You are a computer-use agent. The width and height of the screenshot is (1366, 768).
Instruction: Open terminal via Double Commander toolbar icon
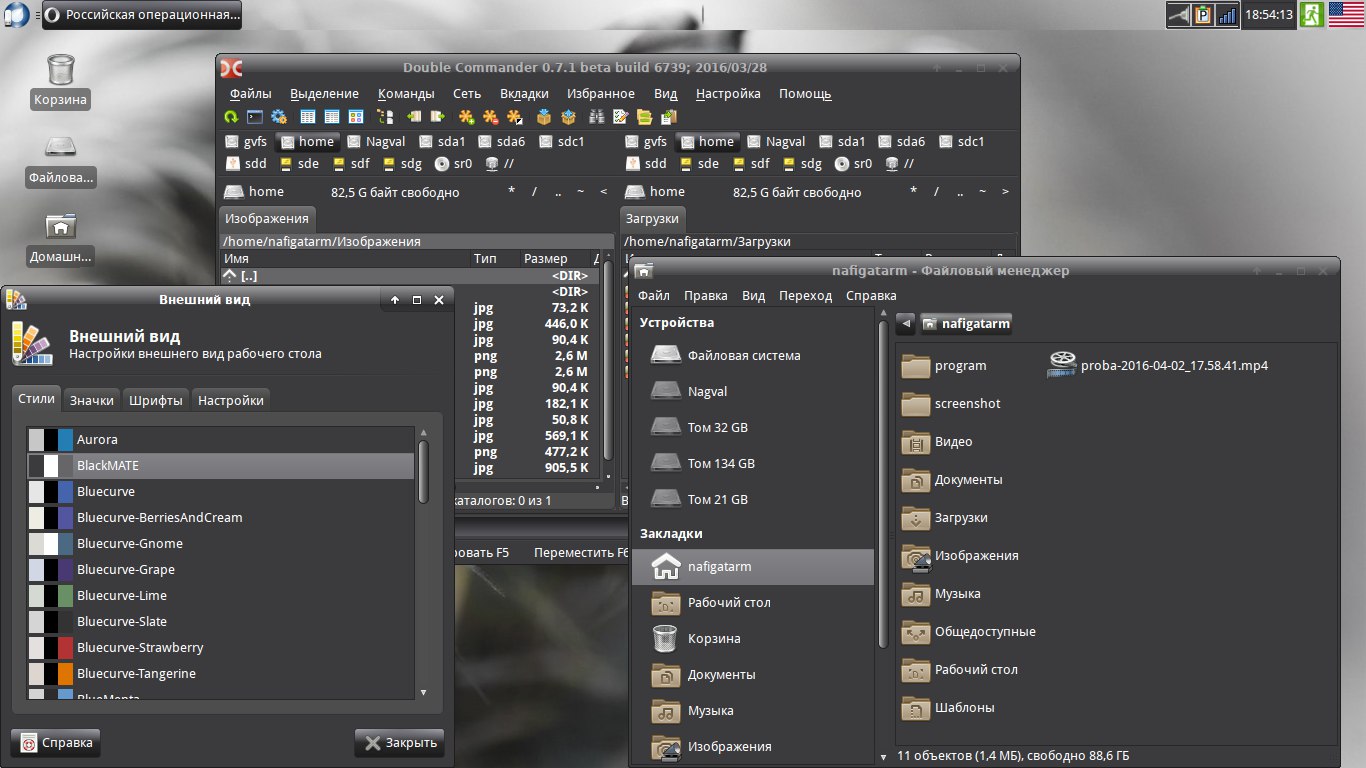(255, 117)
